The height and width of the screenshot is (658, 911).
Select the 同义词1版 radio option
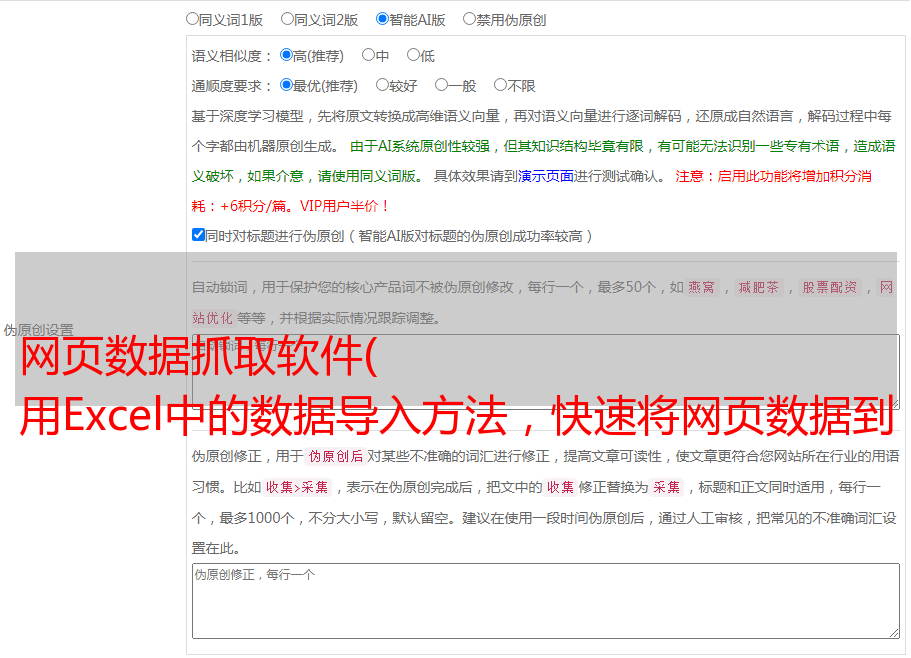pyautogui.click(x=193, y=18)
